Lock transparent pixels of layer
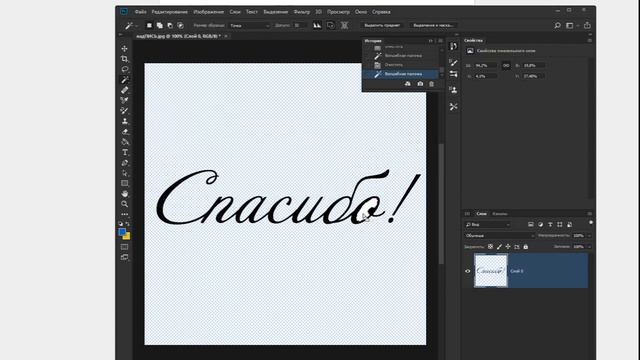640x360 pixels. pyautogui.click(x=490, y=247)
